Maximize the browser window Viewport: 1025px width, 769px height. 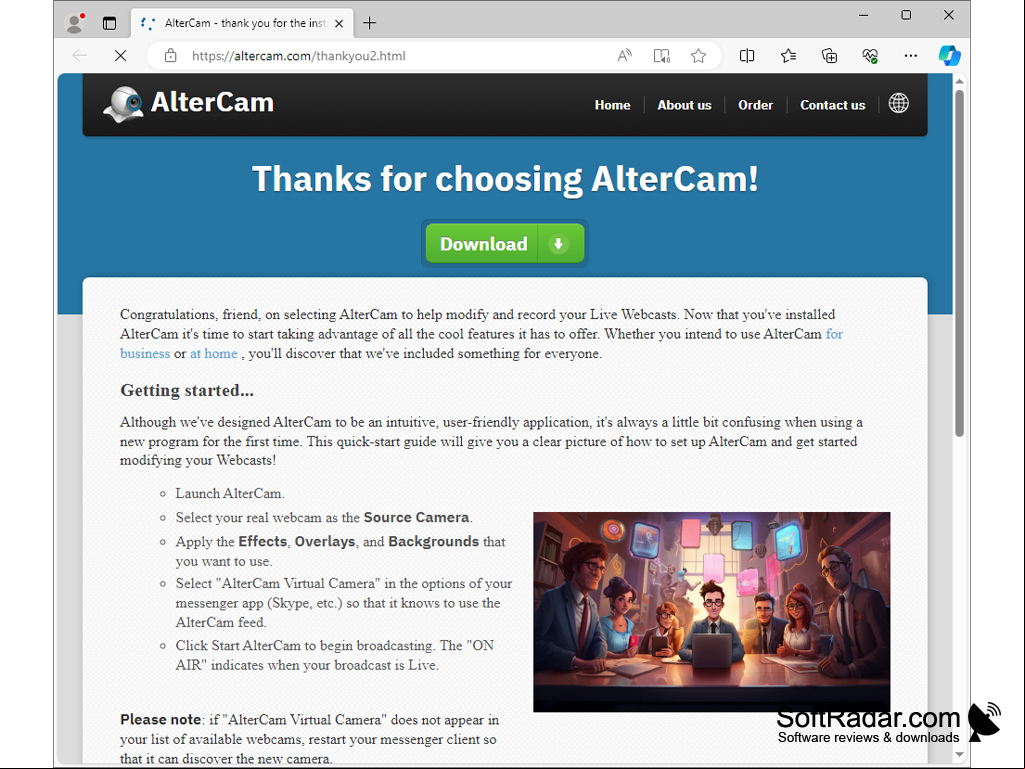tap(906, 15)
